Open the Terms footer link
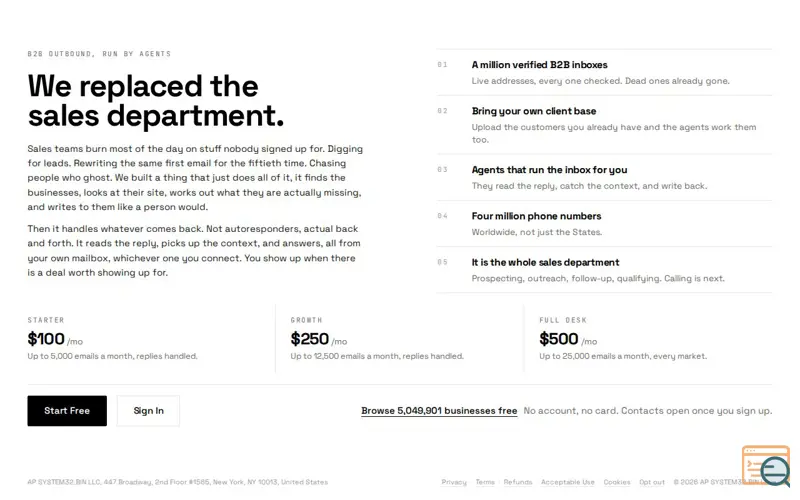The height and width of the screenshot is (500, 800). (485, 482)
